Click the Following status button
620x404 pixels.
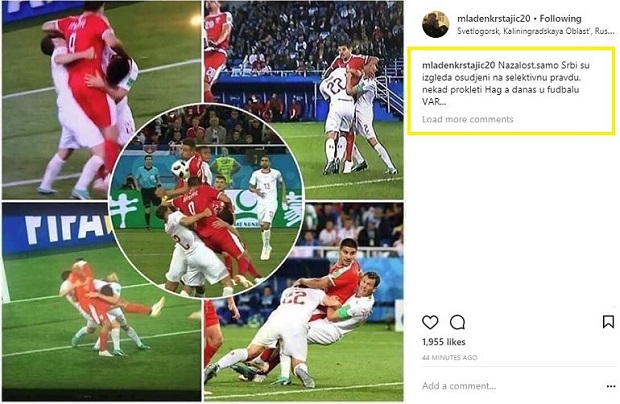(560, 19)
